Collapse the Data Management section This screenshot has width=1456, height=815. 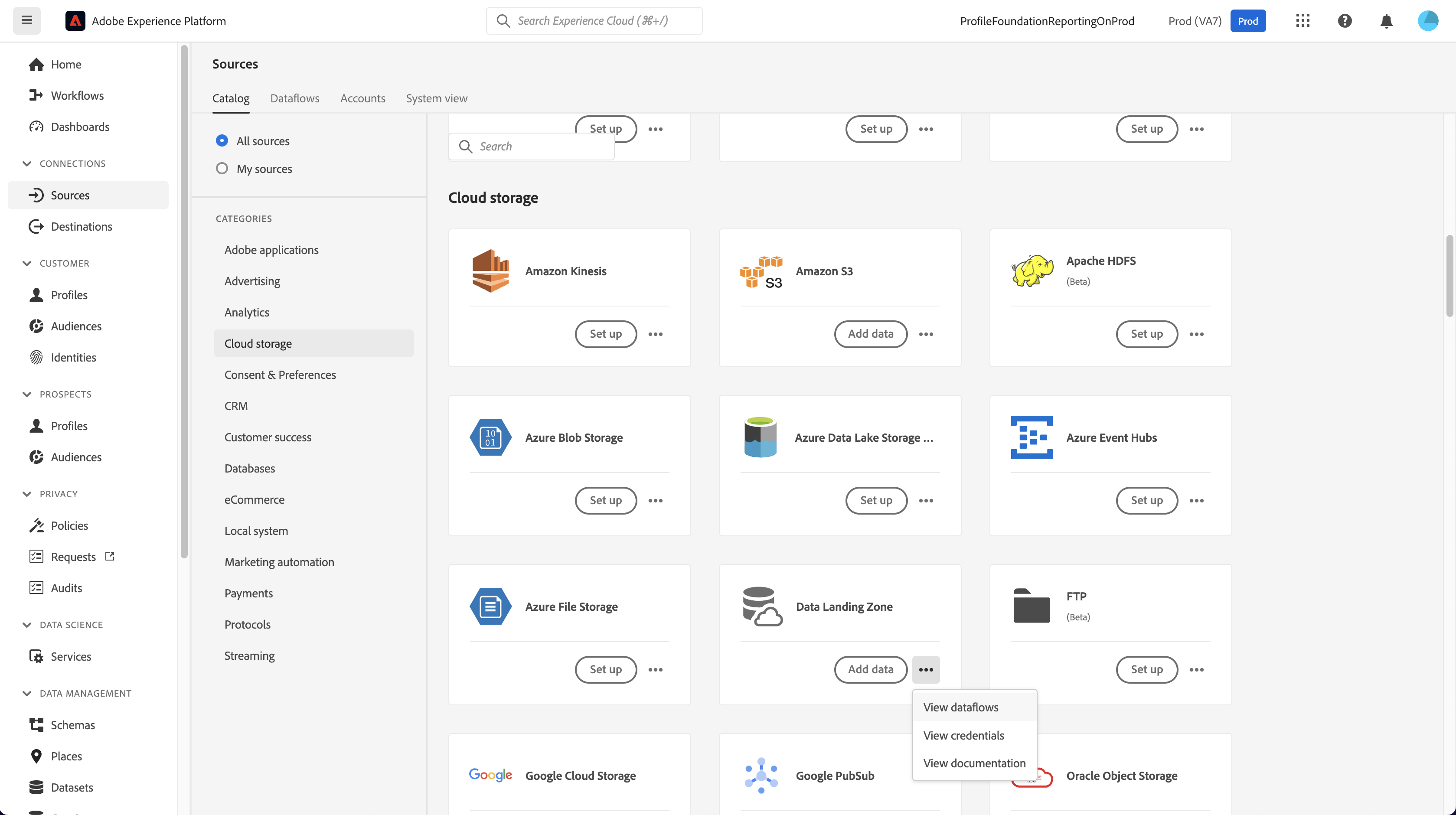point(26,694)
